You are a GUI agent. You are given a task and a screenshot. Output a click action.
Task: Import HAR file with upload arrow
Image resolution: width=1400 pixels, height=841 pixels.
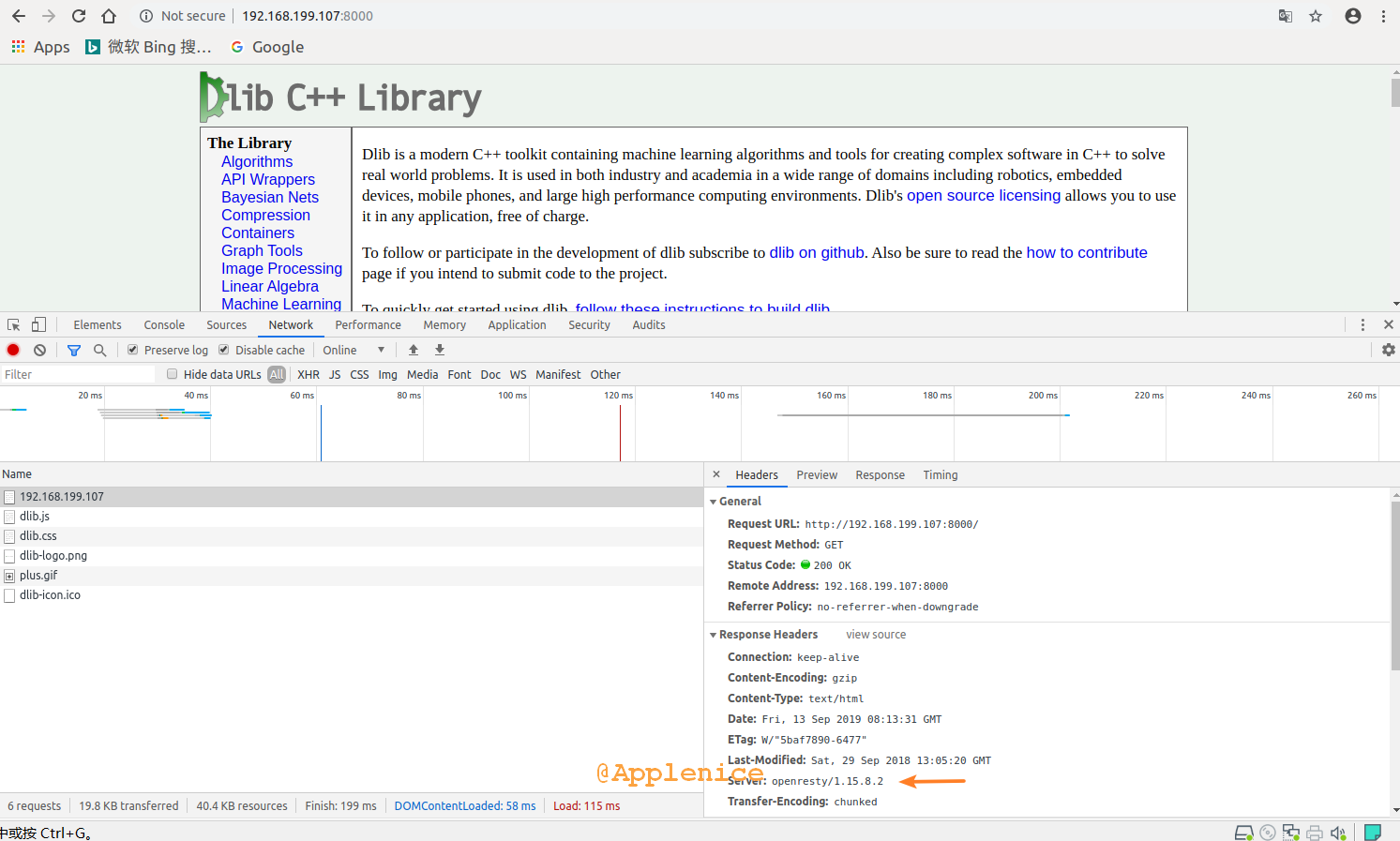[x=414, y=350]
